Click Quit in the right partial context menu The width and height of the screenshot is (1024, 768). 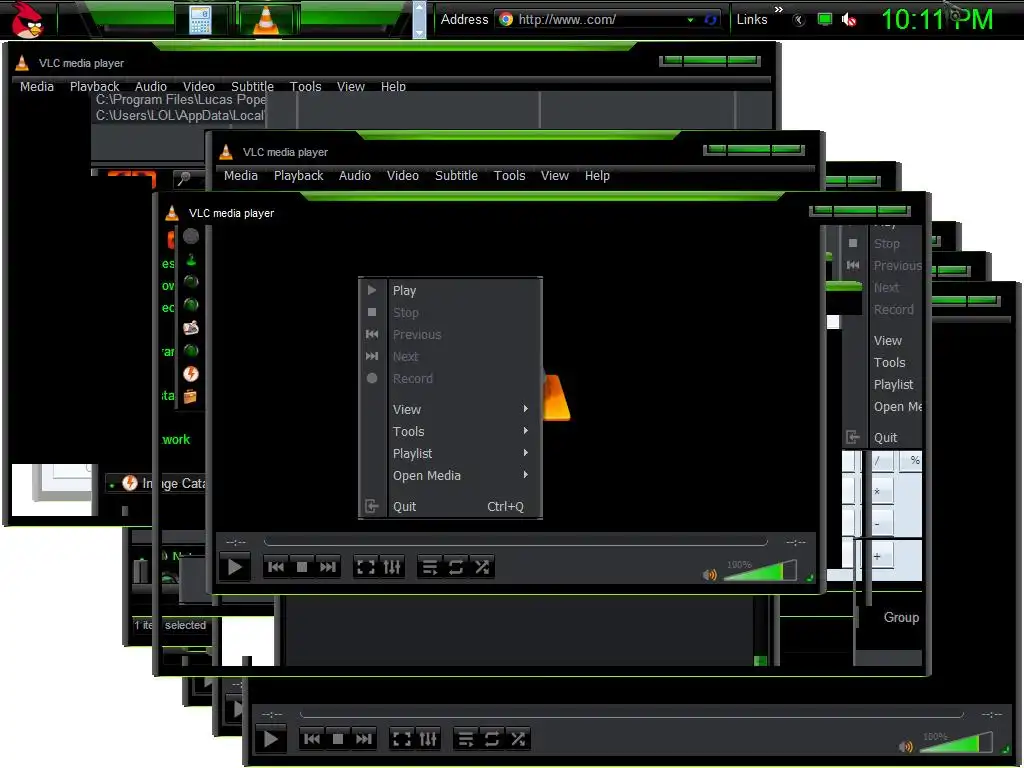[x=885, y=438]
